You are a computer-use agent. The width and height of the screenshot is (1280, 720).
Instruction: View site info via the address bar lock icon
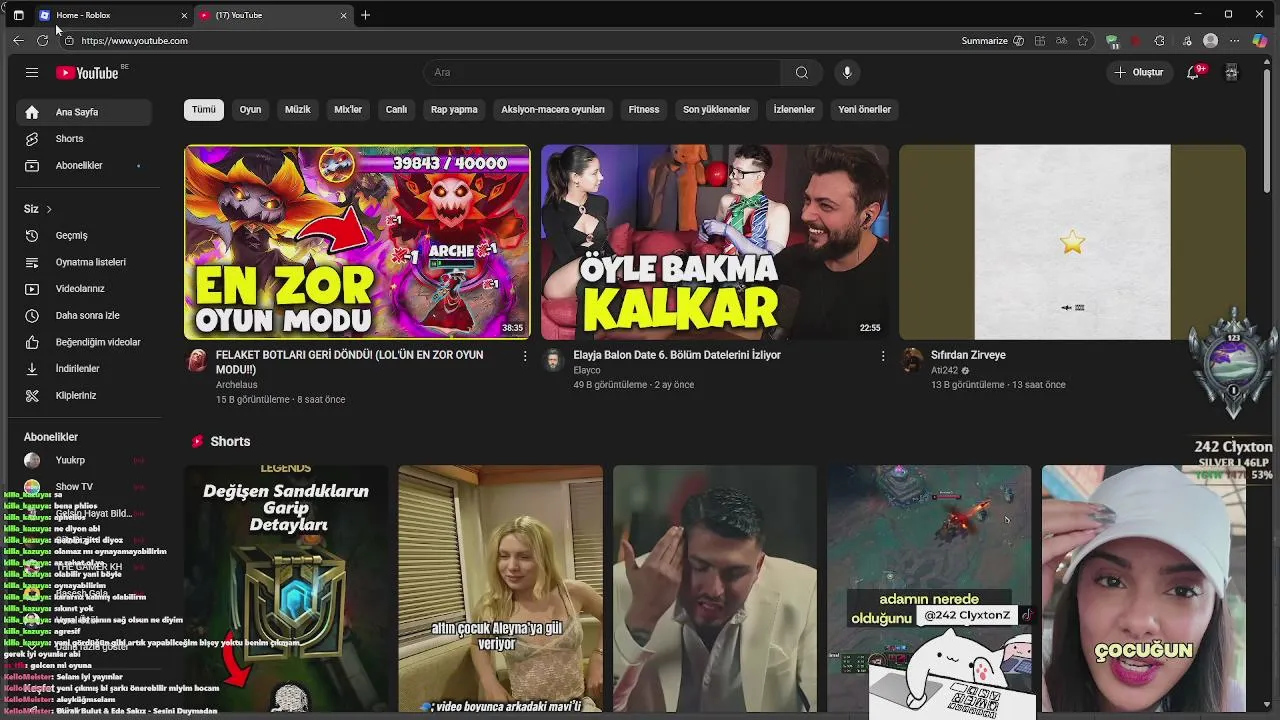click(x=69, y=41)
